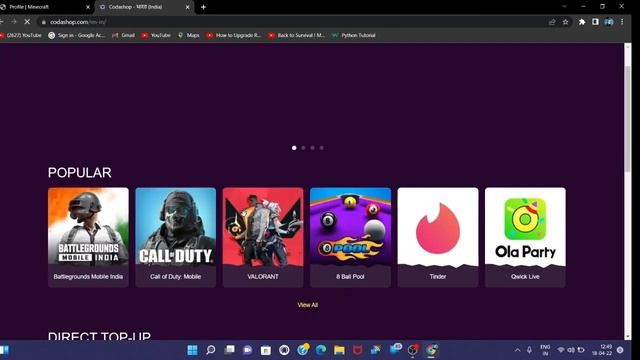The image size is (640, 360).
Task: Open the tab search chevron
Action: coord(564,7)
